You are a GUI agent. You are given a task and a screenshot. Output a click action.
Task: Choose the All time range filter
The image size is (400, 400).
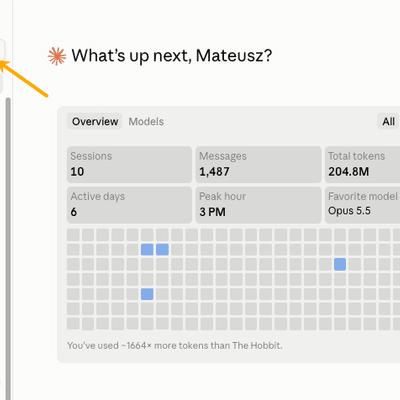[x=388, y=122]
